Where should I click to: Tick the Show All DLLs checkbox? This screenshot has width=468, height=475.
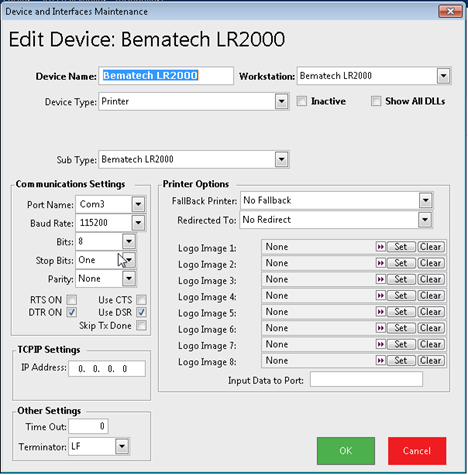(x=376, y=101)
